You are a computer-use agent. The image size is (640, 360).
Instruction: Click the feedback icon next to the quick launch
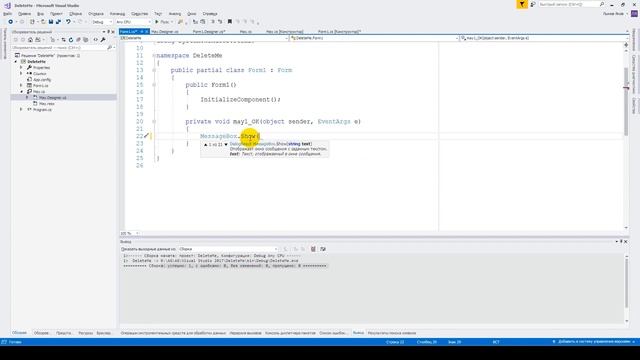533,4
